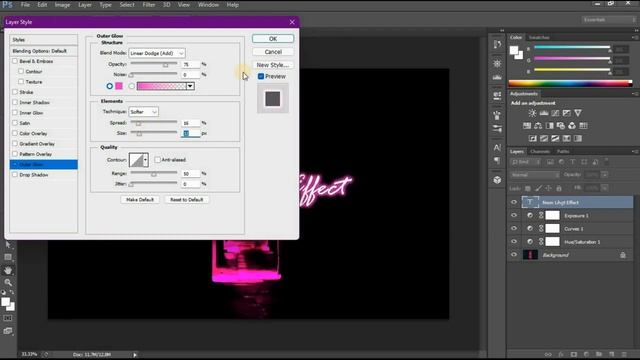Open the 3D panel cube icon
Image resolution: width=640 pixels, height=360 pixels.
(x=497, y=180)
